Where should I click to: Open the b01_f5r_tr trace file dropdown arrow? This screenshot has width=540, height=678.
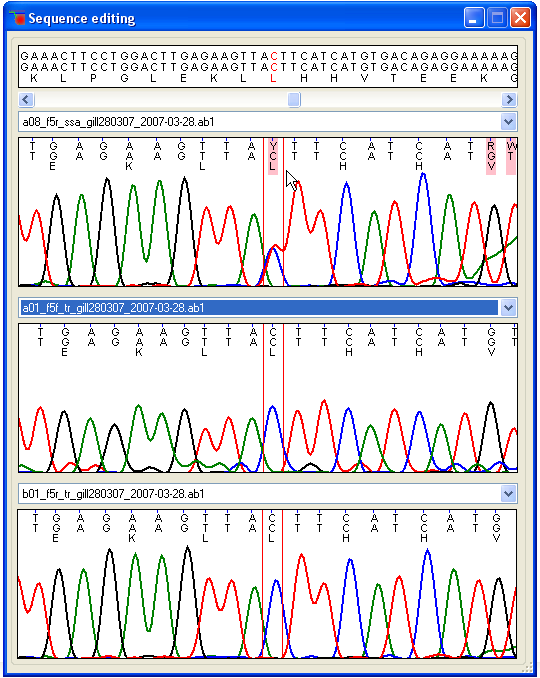click(508, 494)
